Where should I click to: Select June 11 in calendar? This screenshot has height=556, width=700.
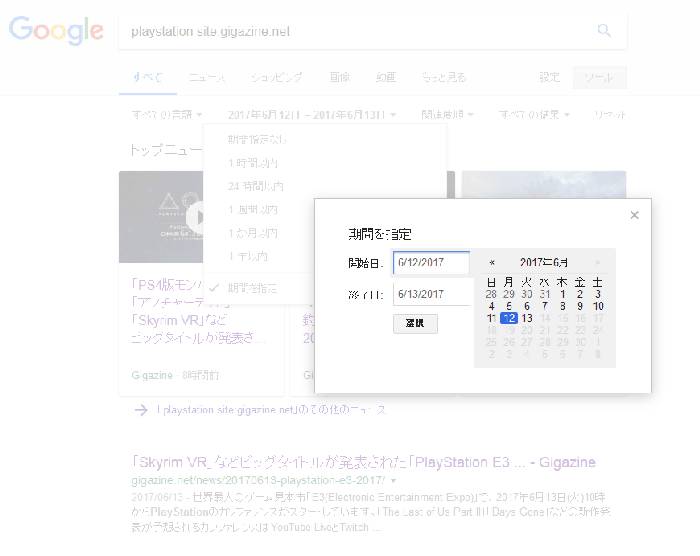pyautogui.click(x=491, y=318)
